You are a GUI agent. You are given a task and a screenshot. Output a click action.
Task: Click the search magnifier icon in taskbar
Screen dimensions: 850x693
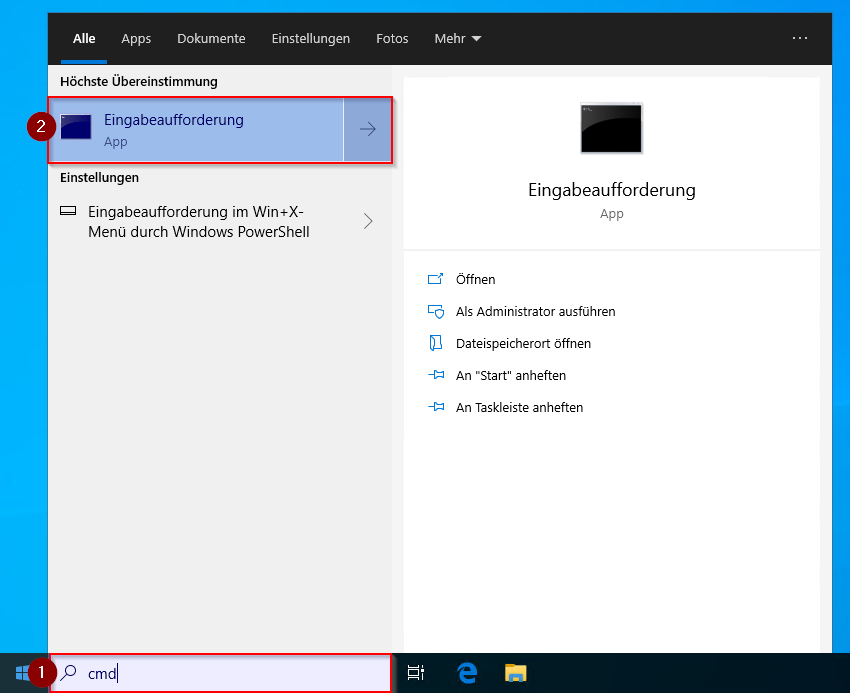[68, 673]
